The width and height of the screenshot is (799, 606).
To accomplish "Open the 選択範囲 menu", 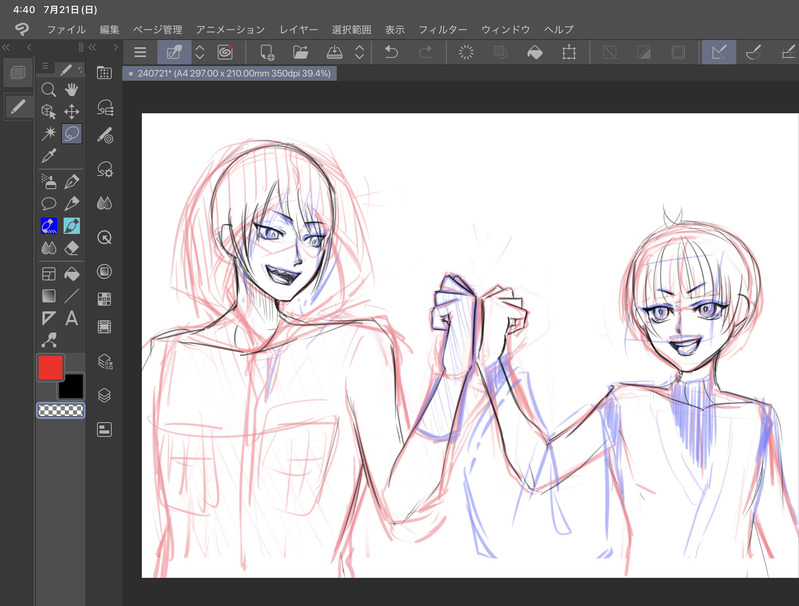I will [x=352, y=30].
